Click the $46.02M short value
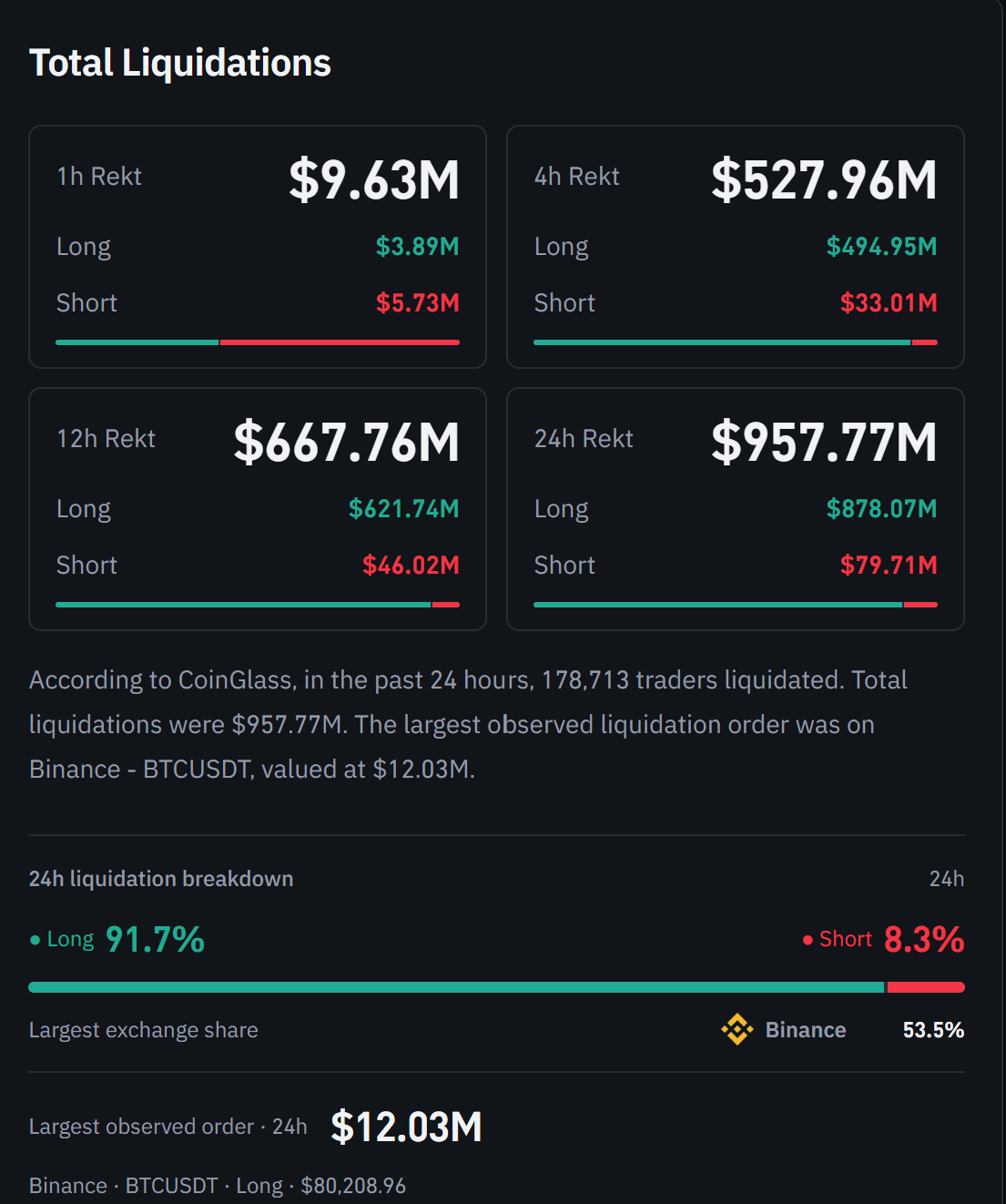The width and height of the screenshot is (1006, 1204). click(411, 566)
